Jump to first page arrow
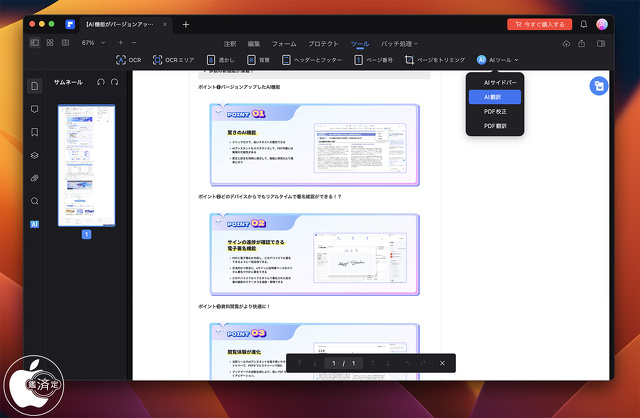Image resolution: width=640 pixels, height=418 pixels. pos(300,363)
